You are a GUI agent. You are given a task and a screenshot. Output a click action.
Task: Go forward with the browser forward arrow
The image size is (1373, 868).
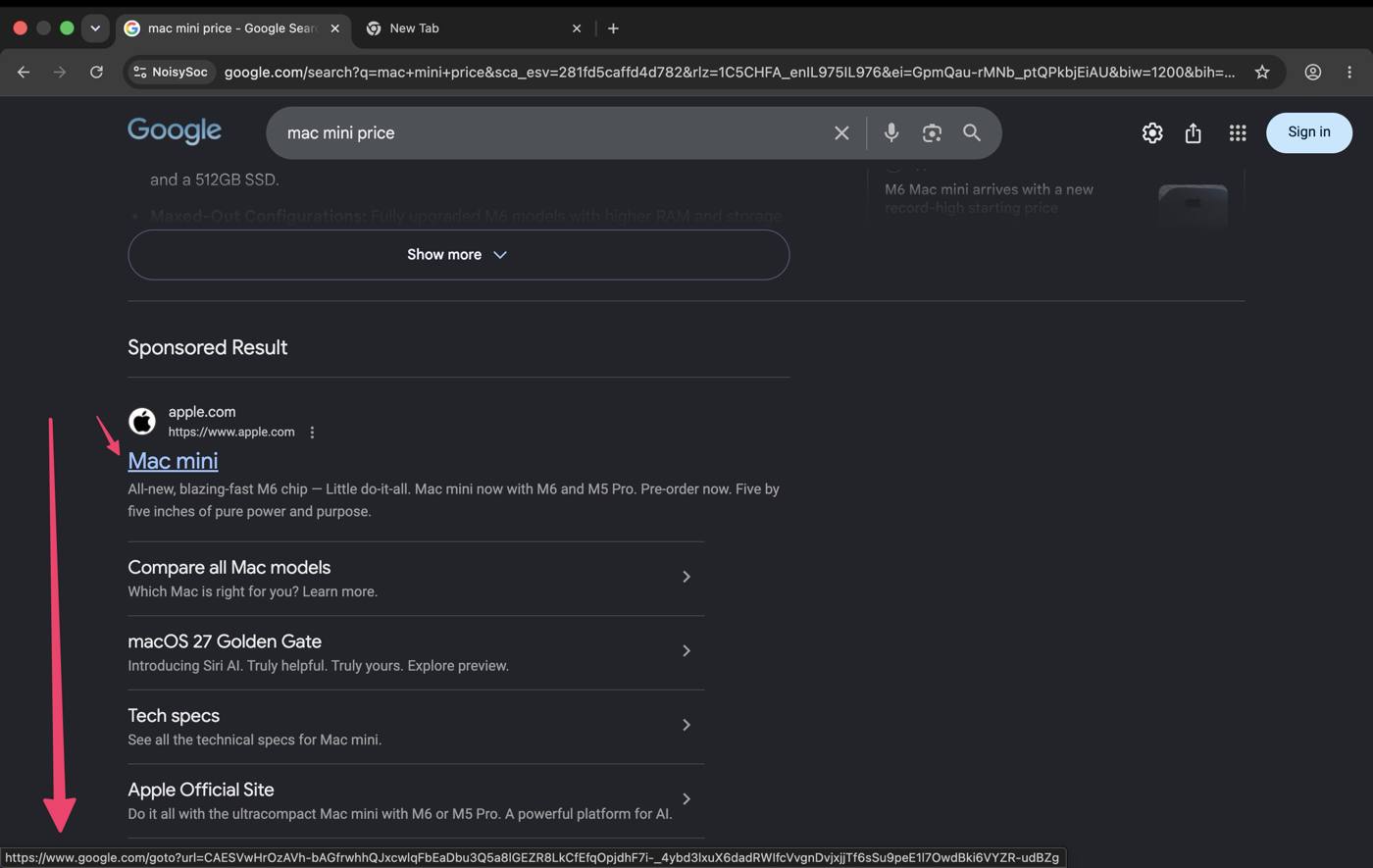coord(60,72)
